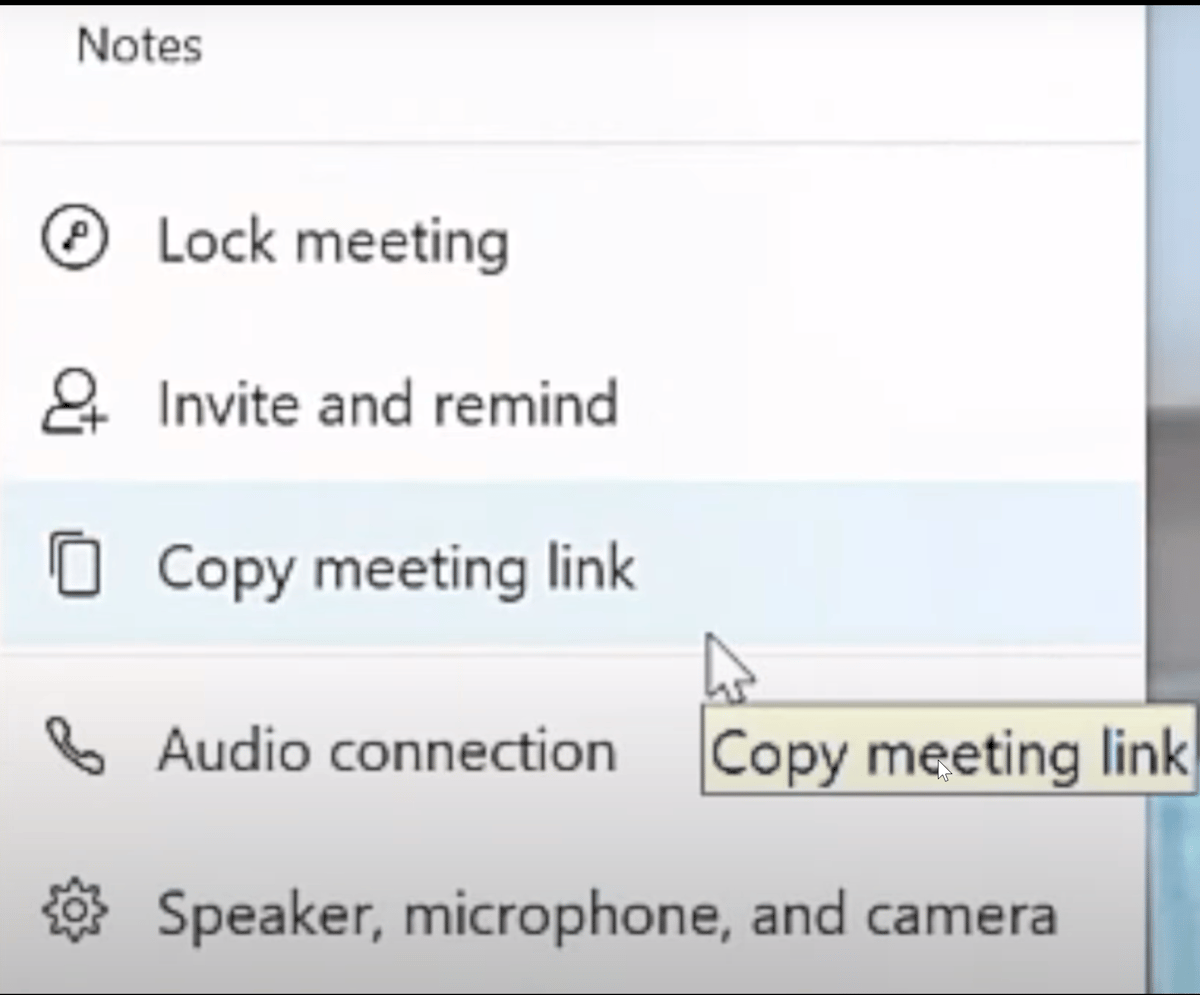Viewport: 1200px width, 995px height.
Task: Select Invite and remind
Action: 386,403
